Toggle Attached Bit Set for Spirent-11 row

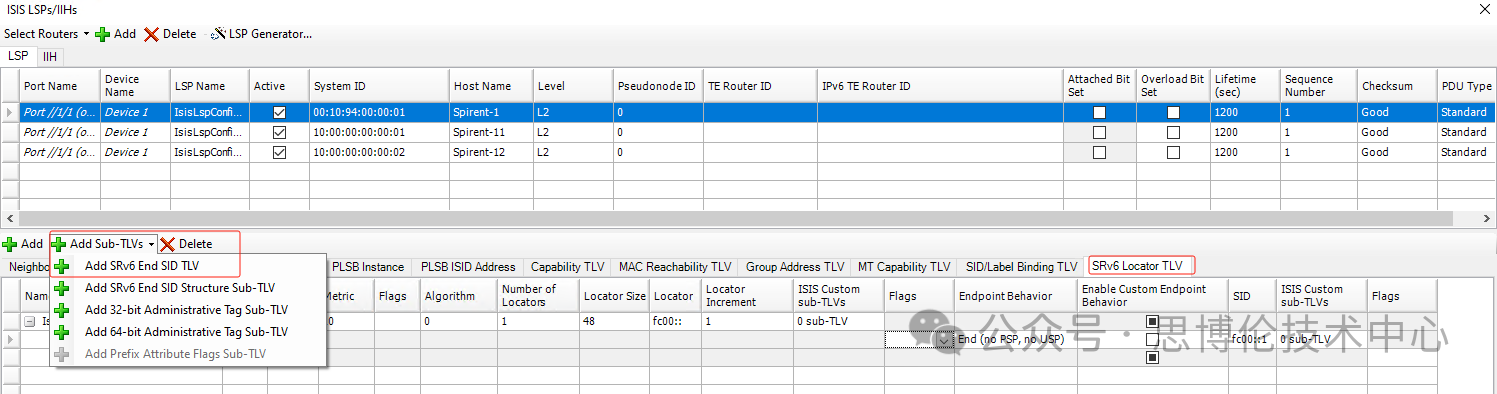[x=1099, y=132]
